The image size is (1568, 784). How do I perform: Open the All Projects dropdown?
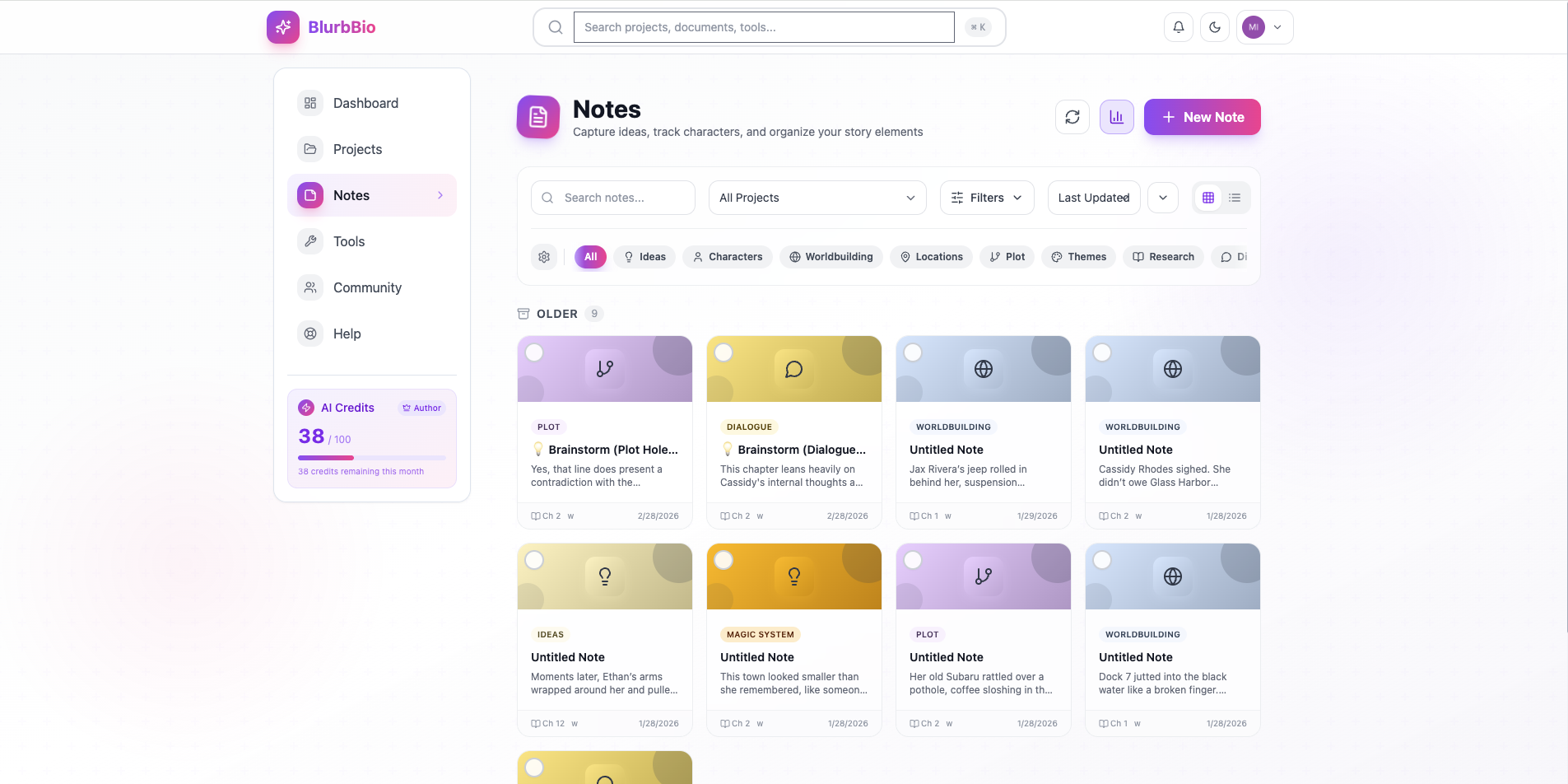[x=817, y=198]
